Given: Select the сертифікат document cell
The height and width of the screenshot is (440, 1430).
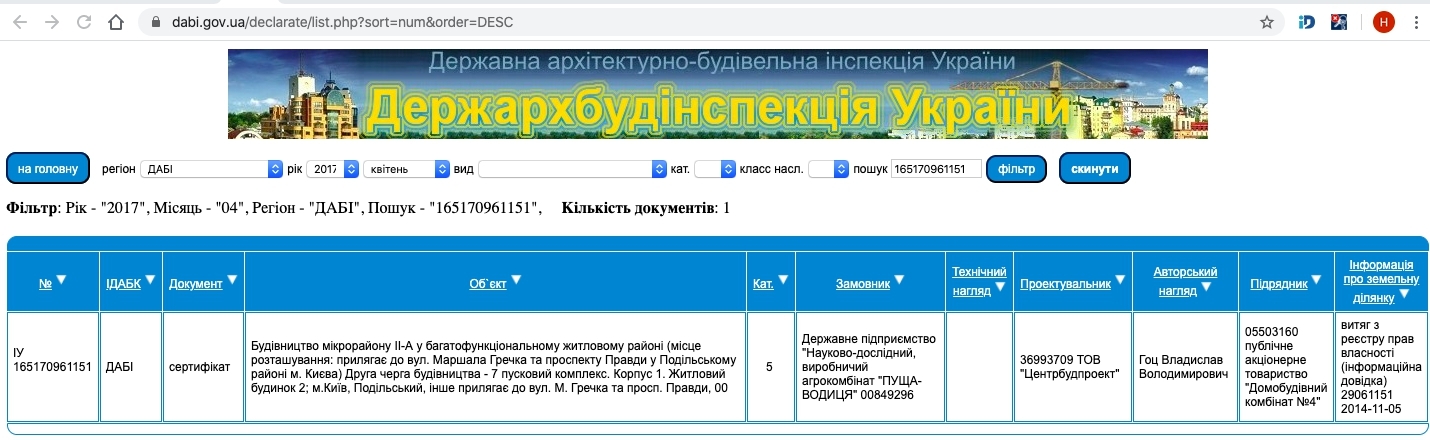Looking at the screenshot, I should point(203,367).
